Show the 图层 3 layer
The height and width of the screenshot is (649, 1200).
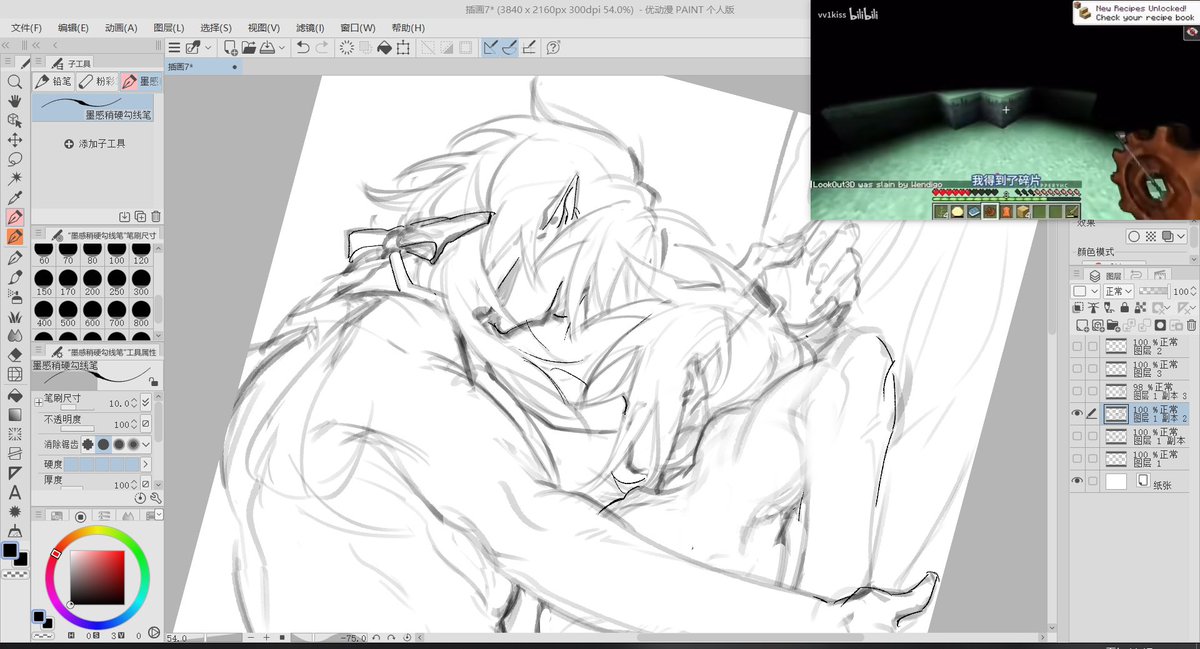click(x=1077, y=368)
